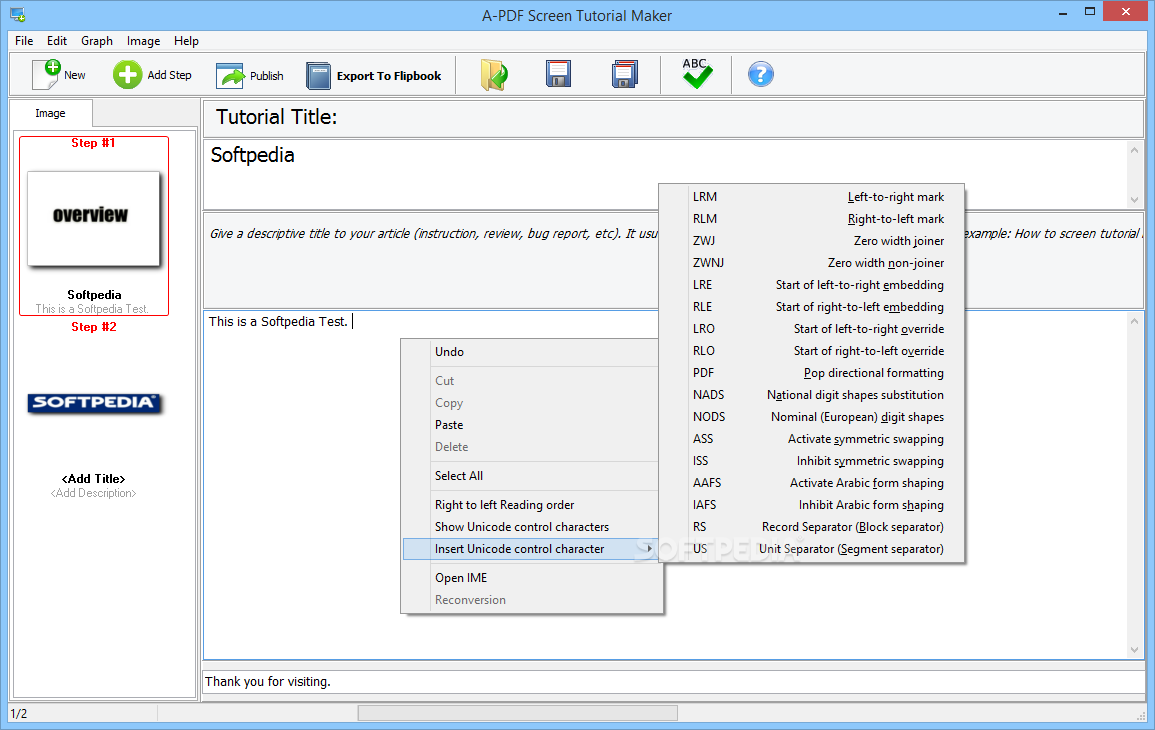1155x730 pixels.
Task: Insert PDF Pop directional formatting
Action: [811, 373]
